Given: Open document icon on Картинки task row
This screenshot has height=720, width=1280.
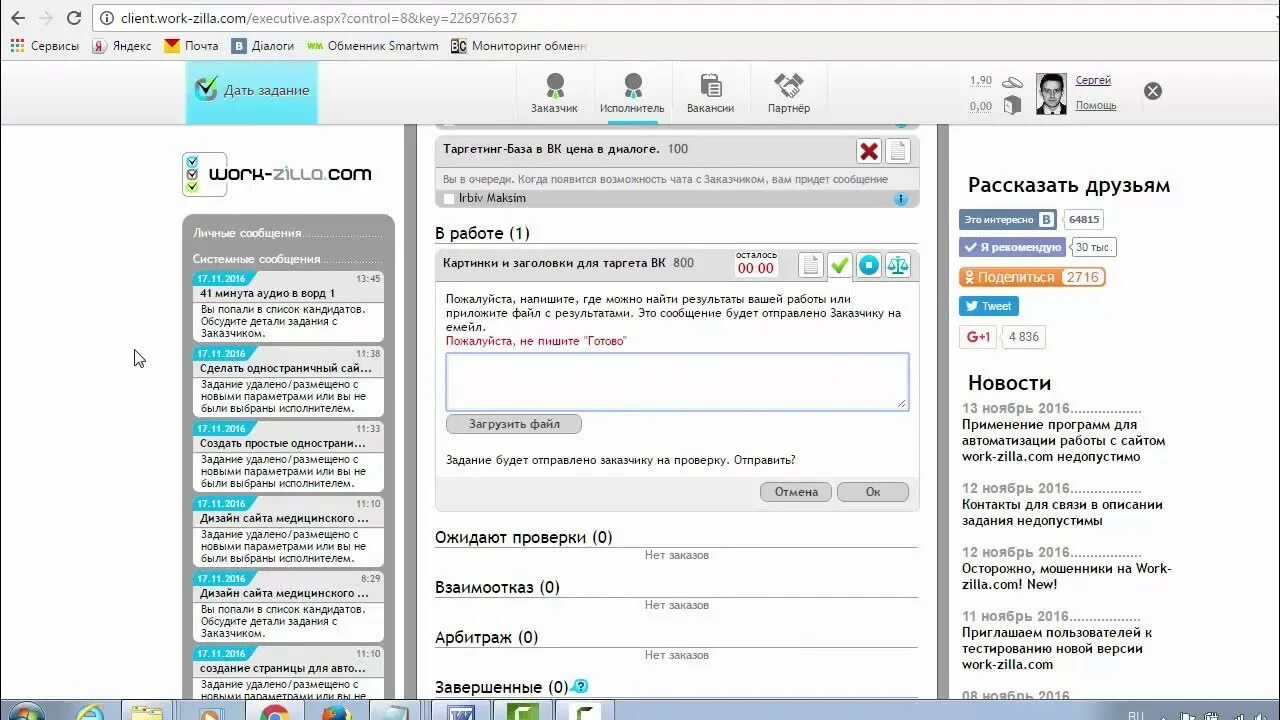Looking at the screenshot, I should (810, 265).
